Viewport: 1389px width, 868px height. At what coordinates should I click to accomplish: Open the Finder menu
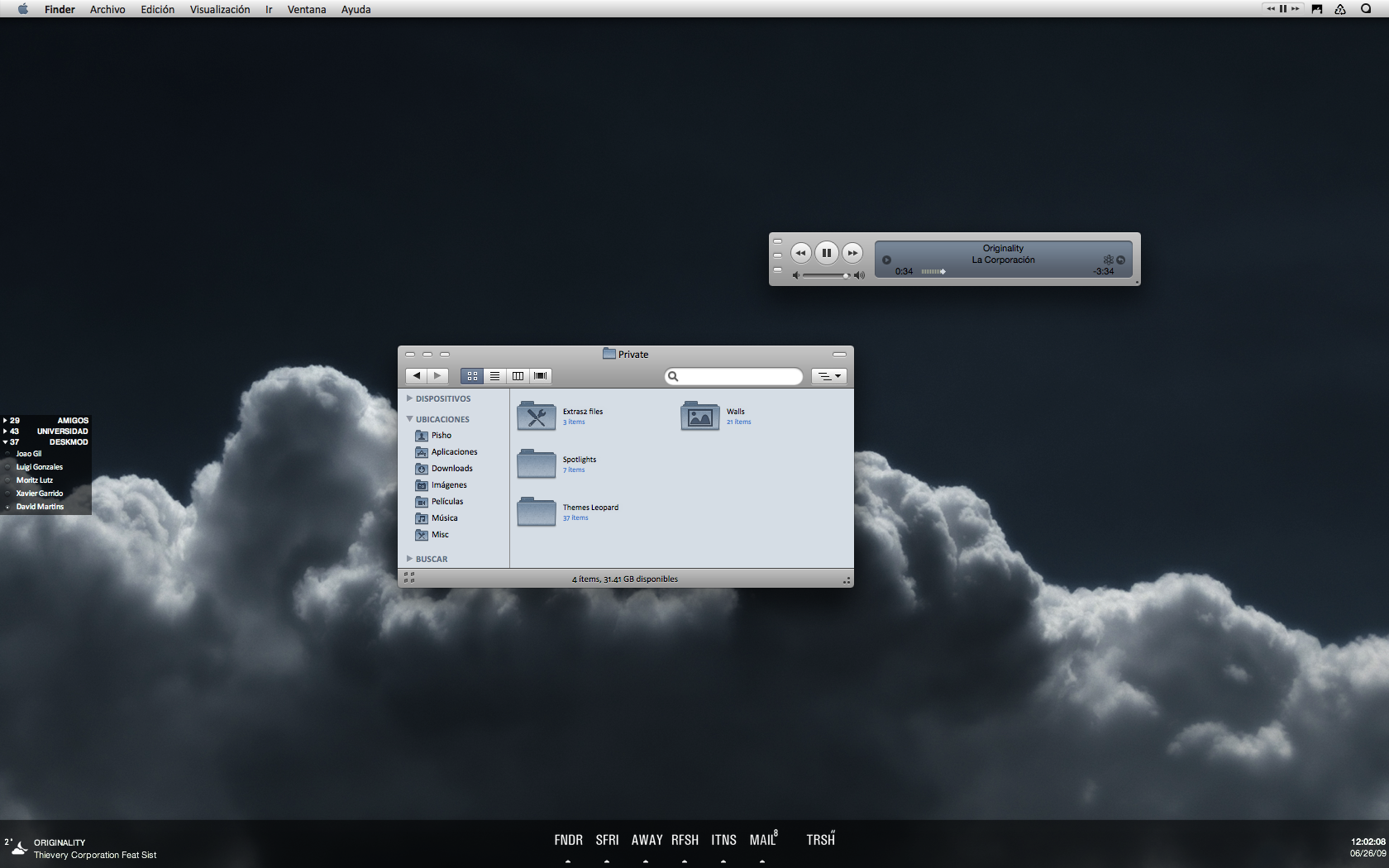coord(60,9)
